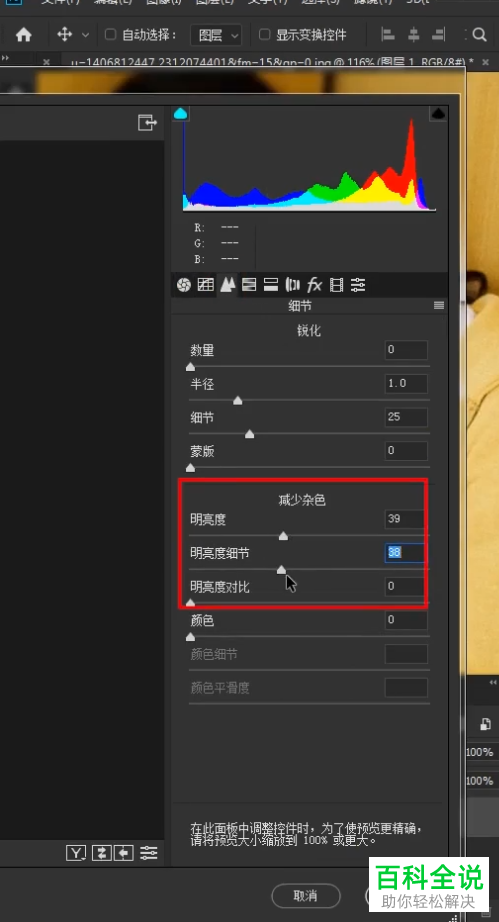Click the align right edges icon

[438, 35]
